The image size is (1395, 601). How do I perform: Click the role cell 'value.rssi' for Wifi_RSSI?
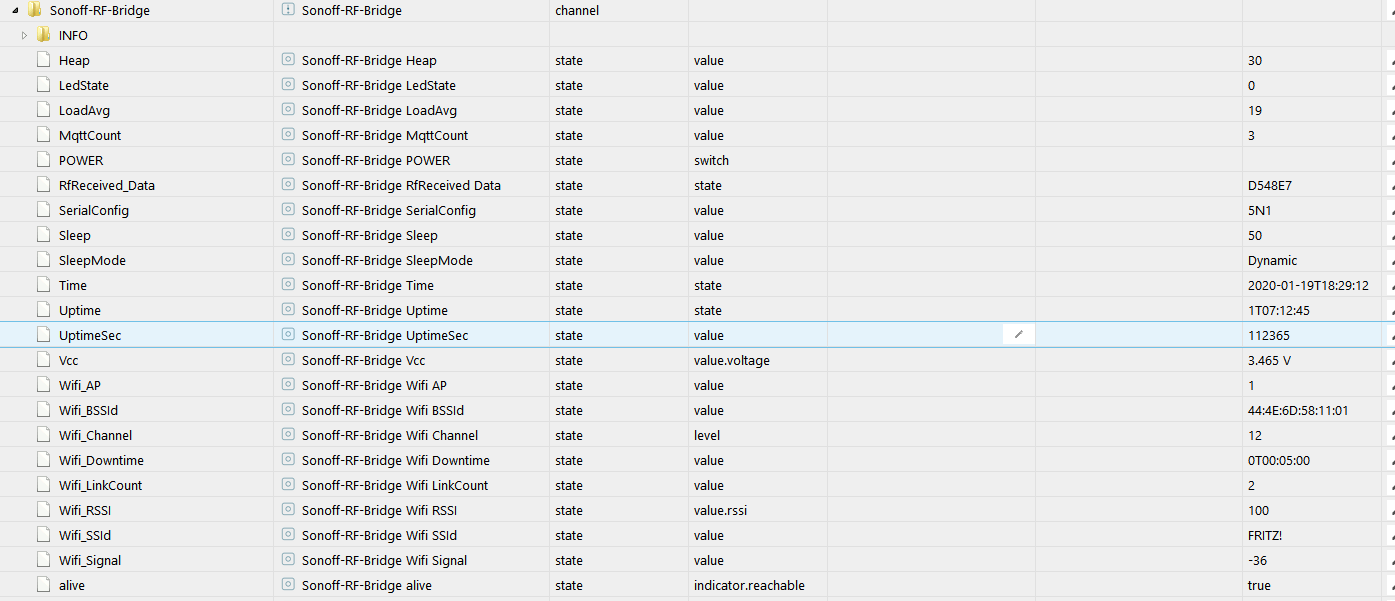click(720, 510)
